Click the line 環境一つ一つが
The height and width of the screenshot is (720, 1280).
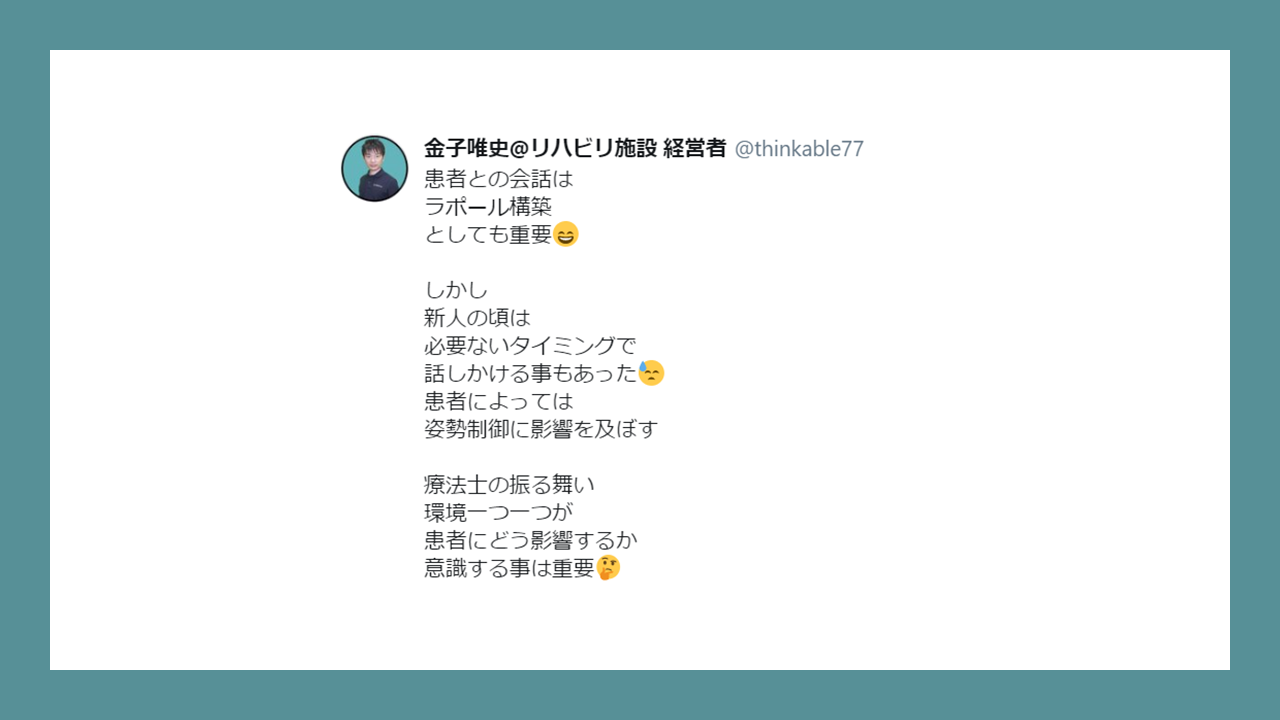pyautogui.click(x=498, y=513)
